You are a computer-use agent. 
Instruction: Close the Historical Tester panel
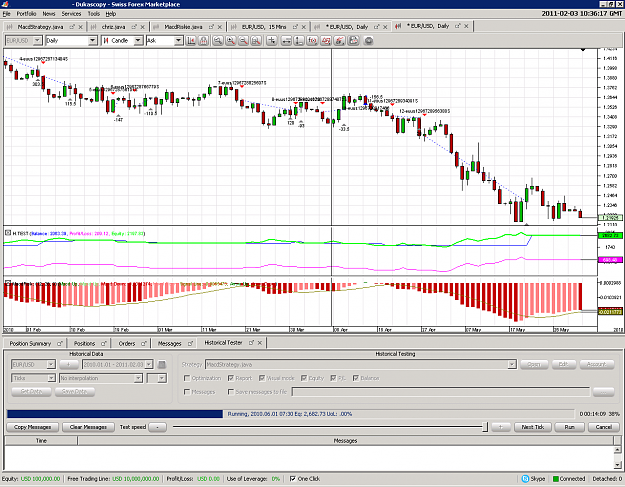click(x=260, y=343)
